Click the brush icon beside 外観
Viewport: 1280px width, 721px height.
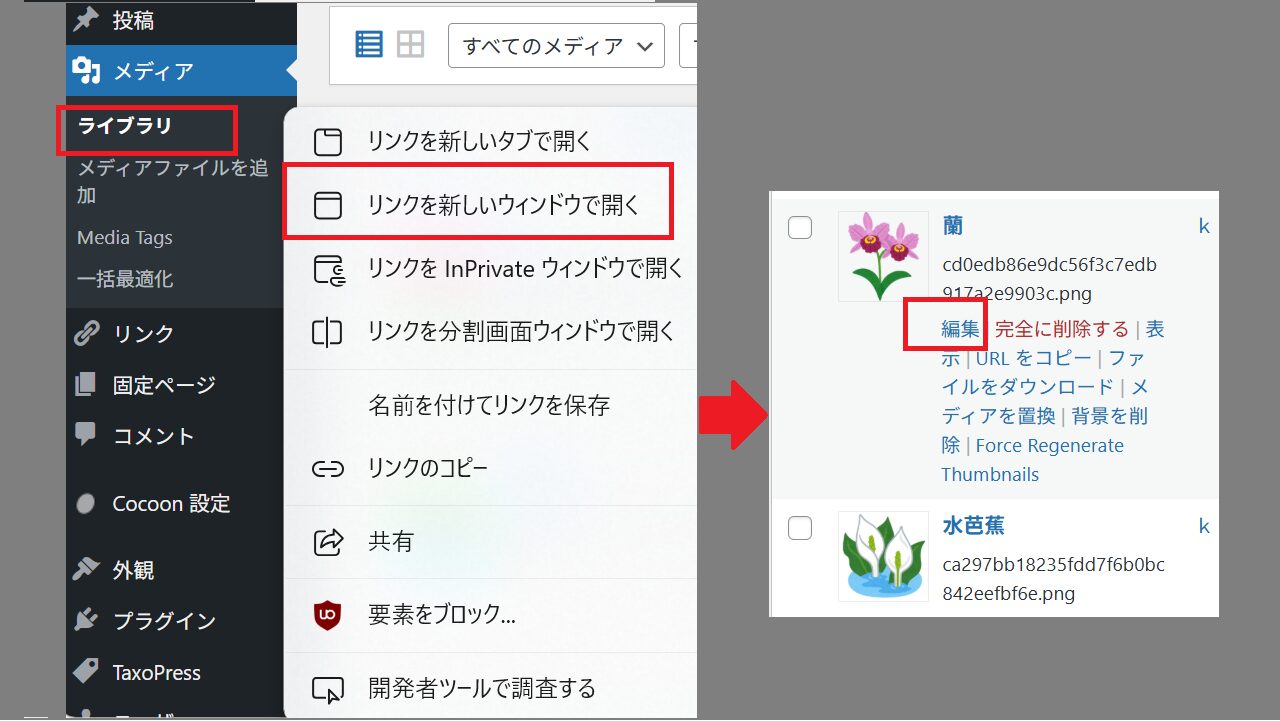(87, 570)
